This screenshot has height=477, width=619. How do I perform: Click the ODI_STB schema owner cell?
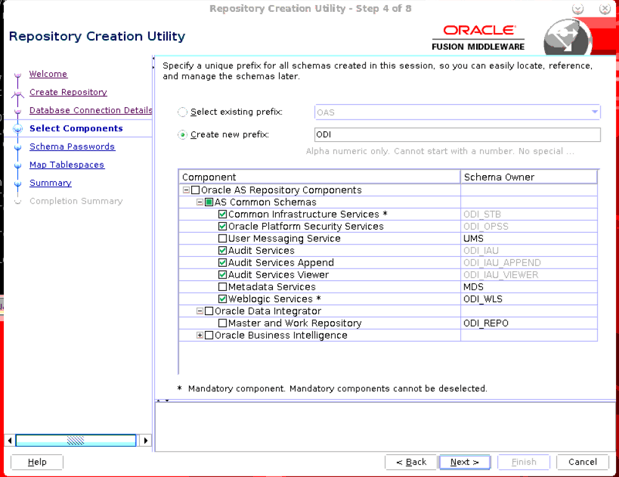[529, 214]
